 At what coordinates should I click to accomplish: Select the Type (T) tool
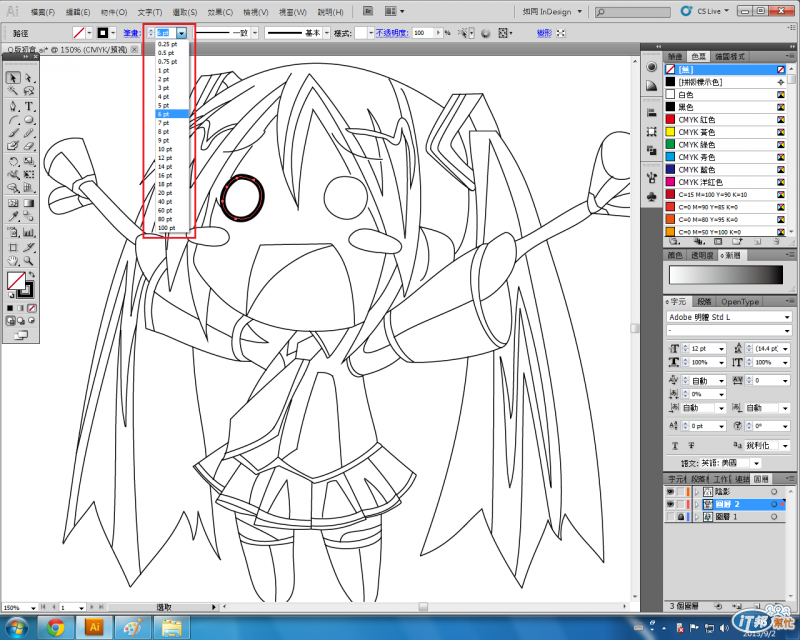pos(29,106)
